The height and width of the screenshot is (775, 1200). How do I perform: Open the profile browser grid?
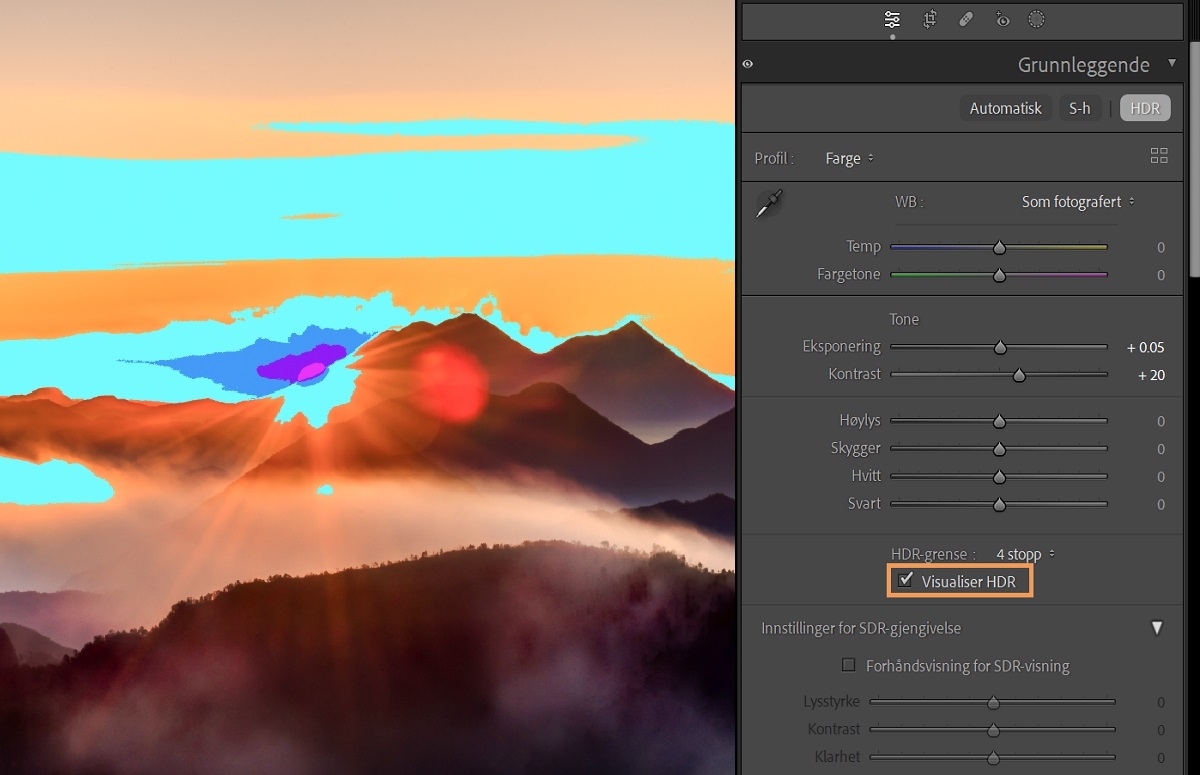tap(1159, 156)
